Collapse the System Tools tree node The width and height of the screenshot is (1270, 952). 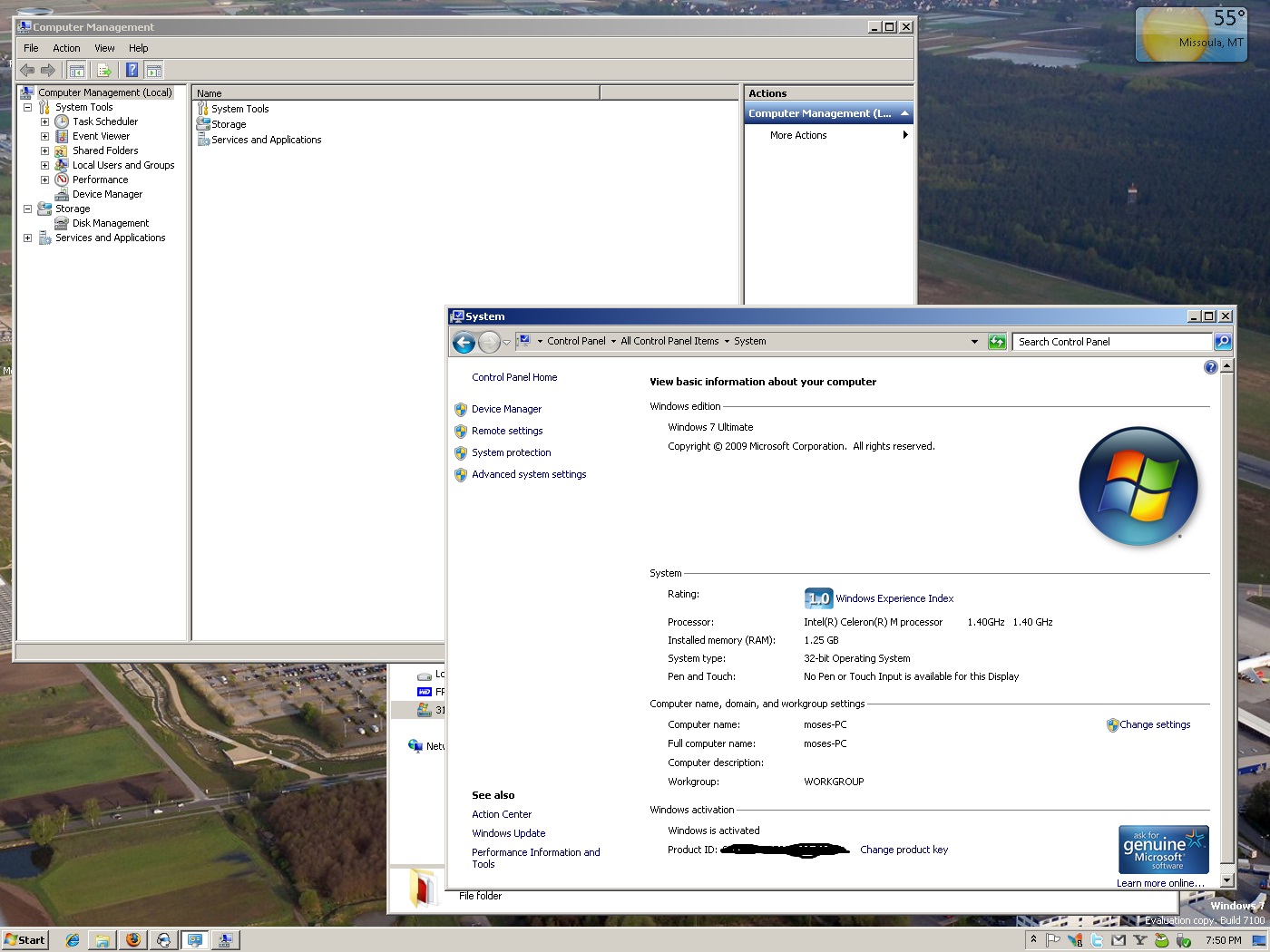[x=27, y=107]
